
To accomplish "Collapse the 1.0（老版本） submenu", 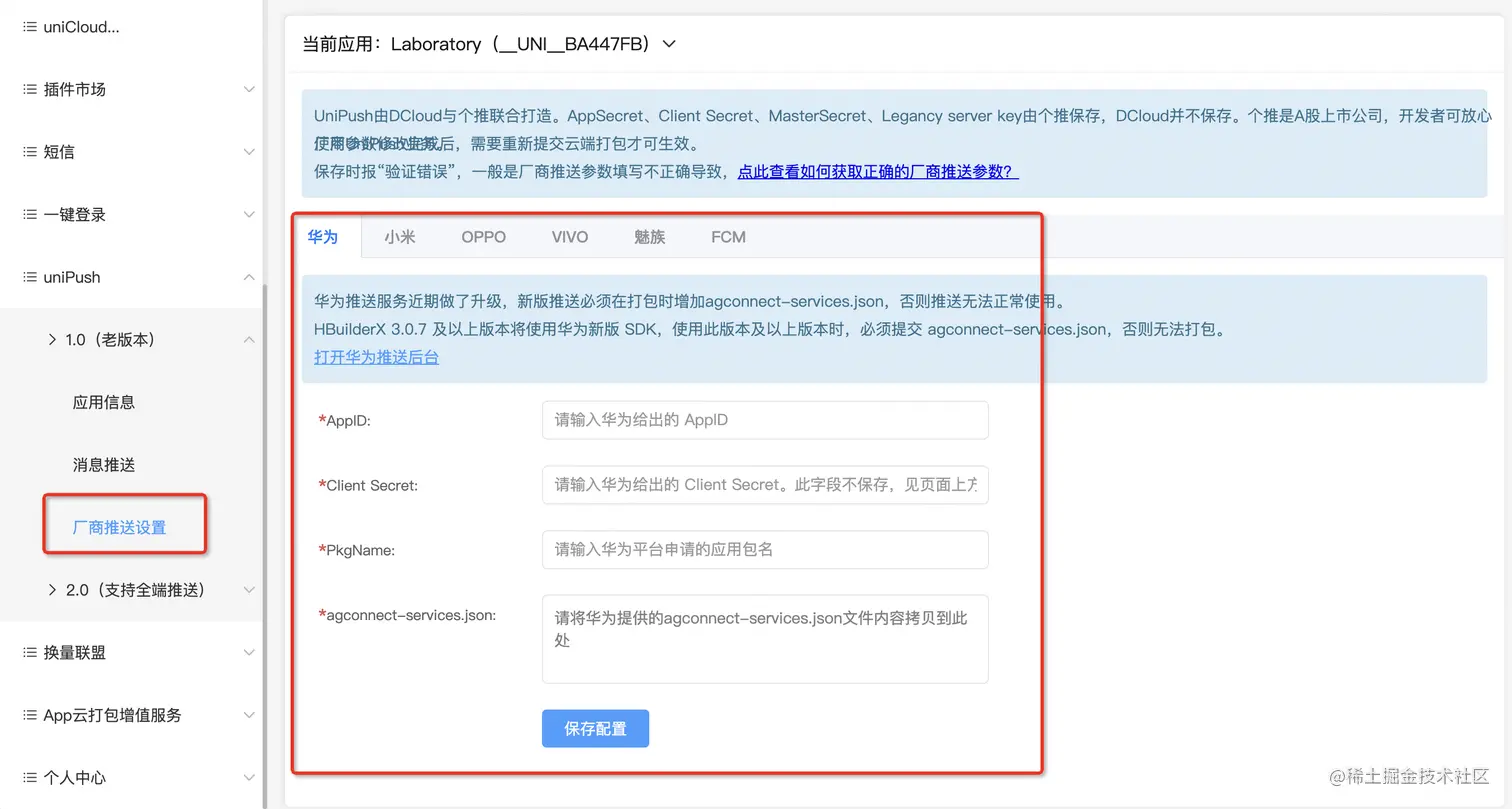I will coord(249,340).
